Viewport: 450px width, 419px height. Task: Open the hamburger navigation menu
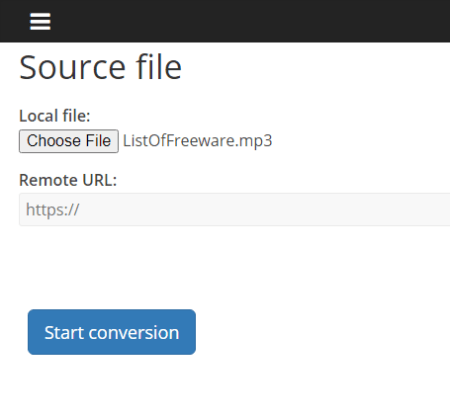[40, 21]
